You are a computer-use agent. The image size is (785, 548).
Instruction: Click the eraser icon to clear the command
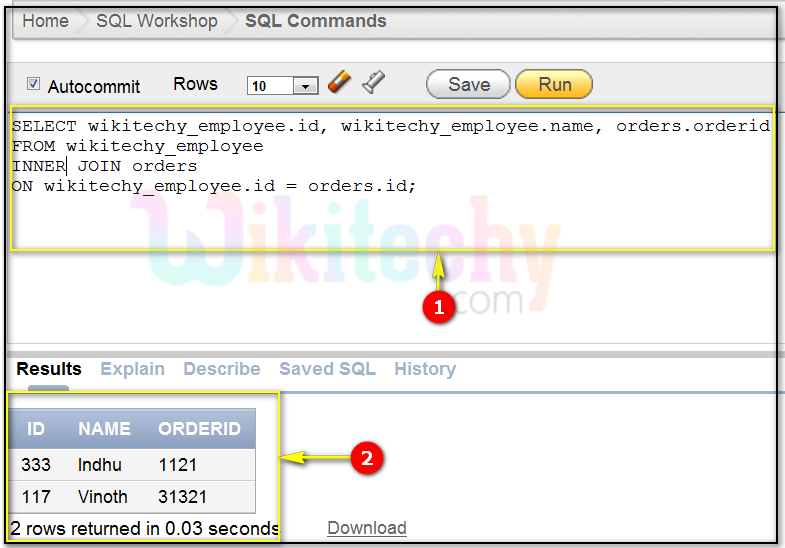339,83
